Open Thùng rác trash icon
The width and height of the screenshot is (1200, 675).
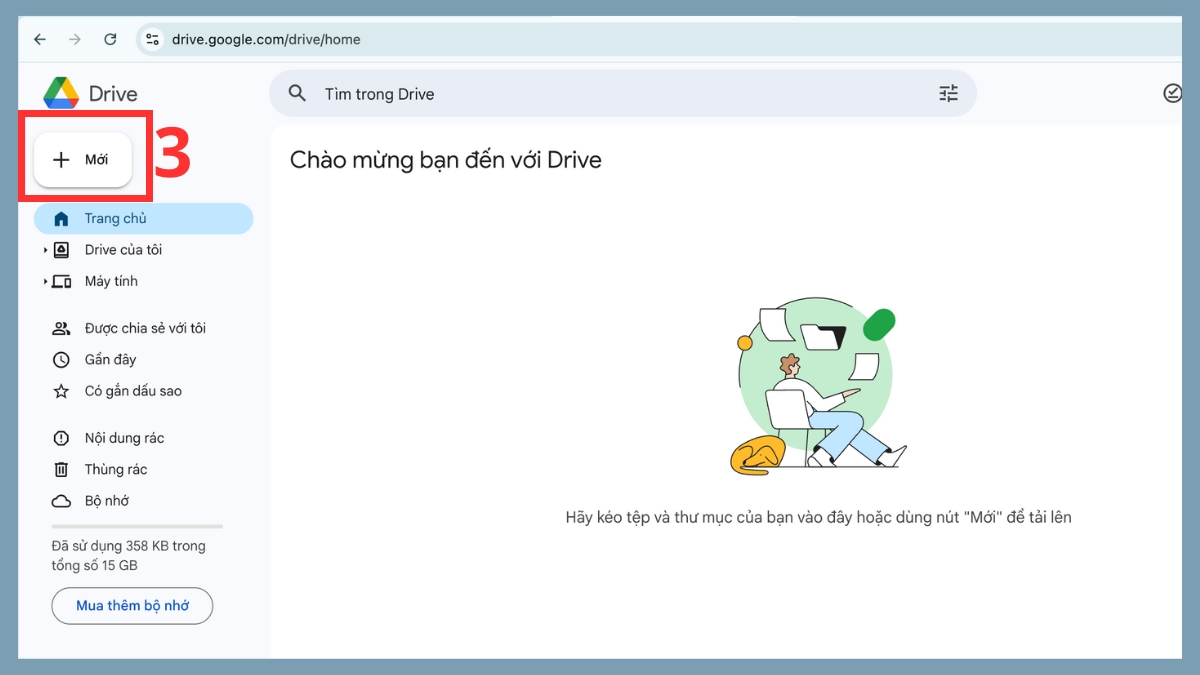click(62, 469)
